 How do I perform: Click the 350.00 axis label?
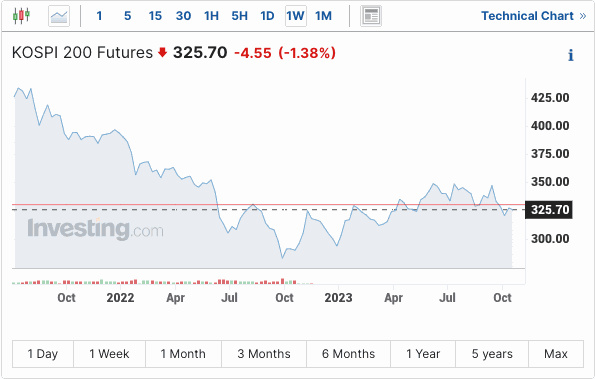click(x=550, y=182)
